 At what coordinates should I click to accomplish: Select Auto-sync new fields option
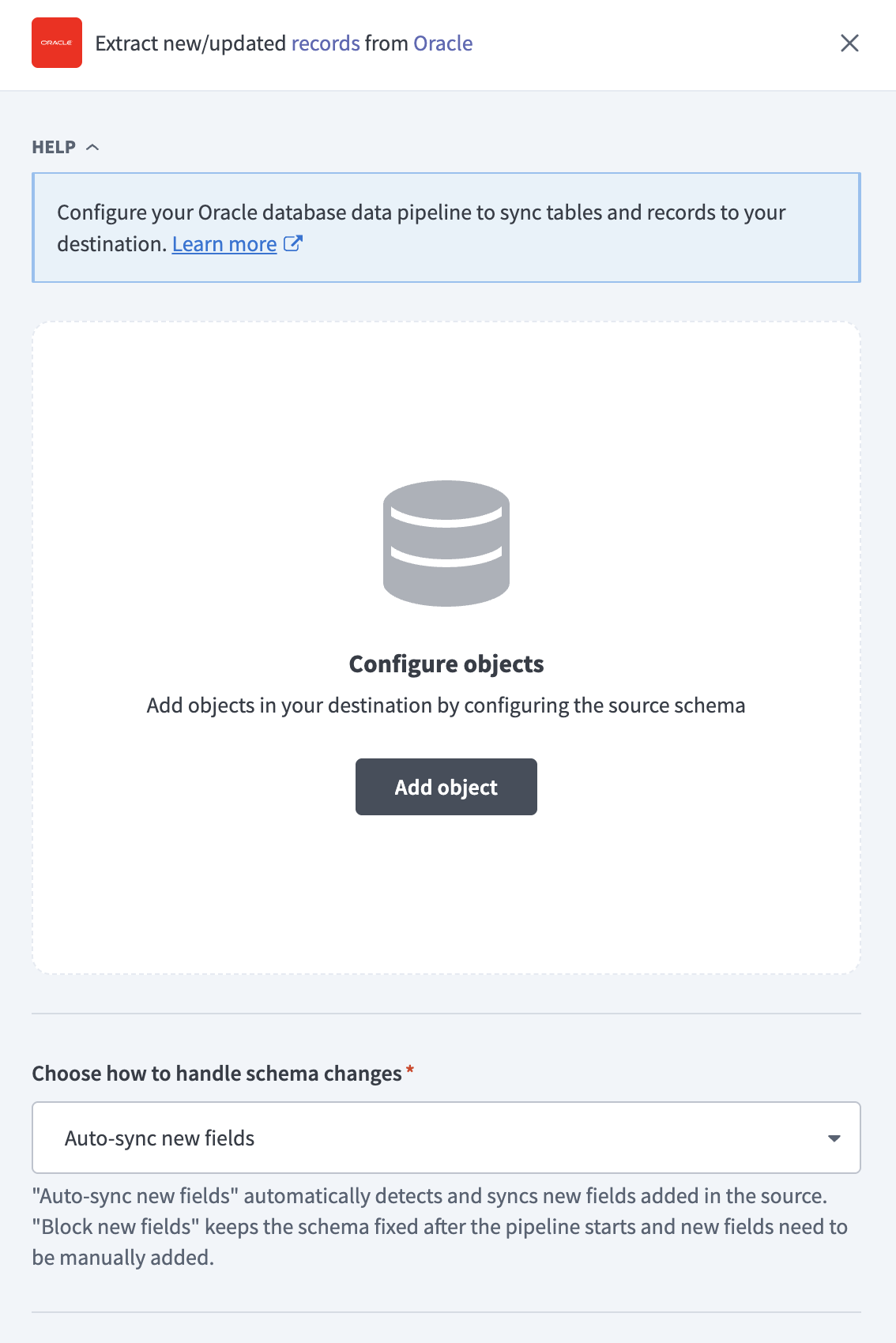[x=160, y=1138]
